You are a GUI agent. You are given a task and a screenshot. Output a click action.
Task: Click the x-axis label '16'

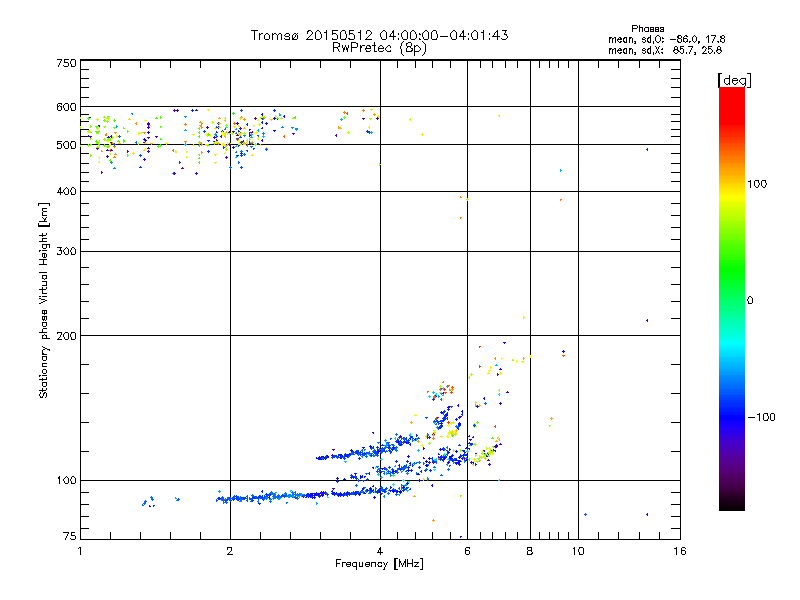[x=680, y=551]
